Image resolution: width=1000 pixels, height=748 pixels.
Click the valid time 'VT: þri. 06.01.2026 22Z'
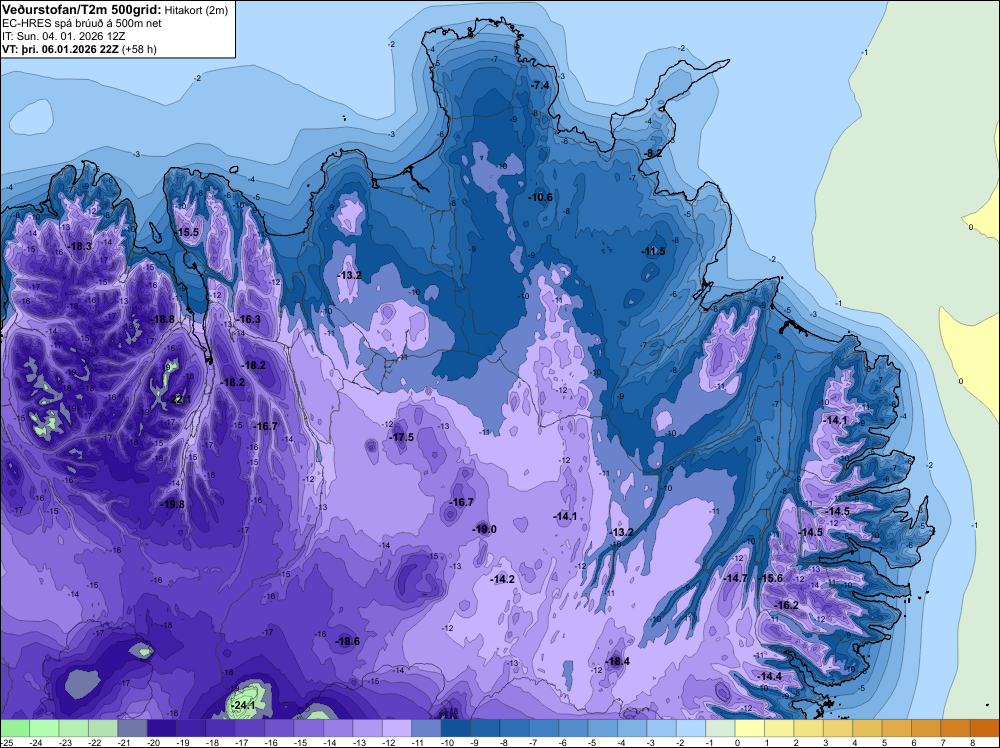60,49
